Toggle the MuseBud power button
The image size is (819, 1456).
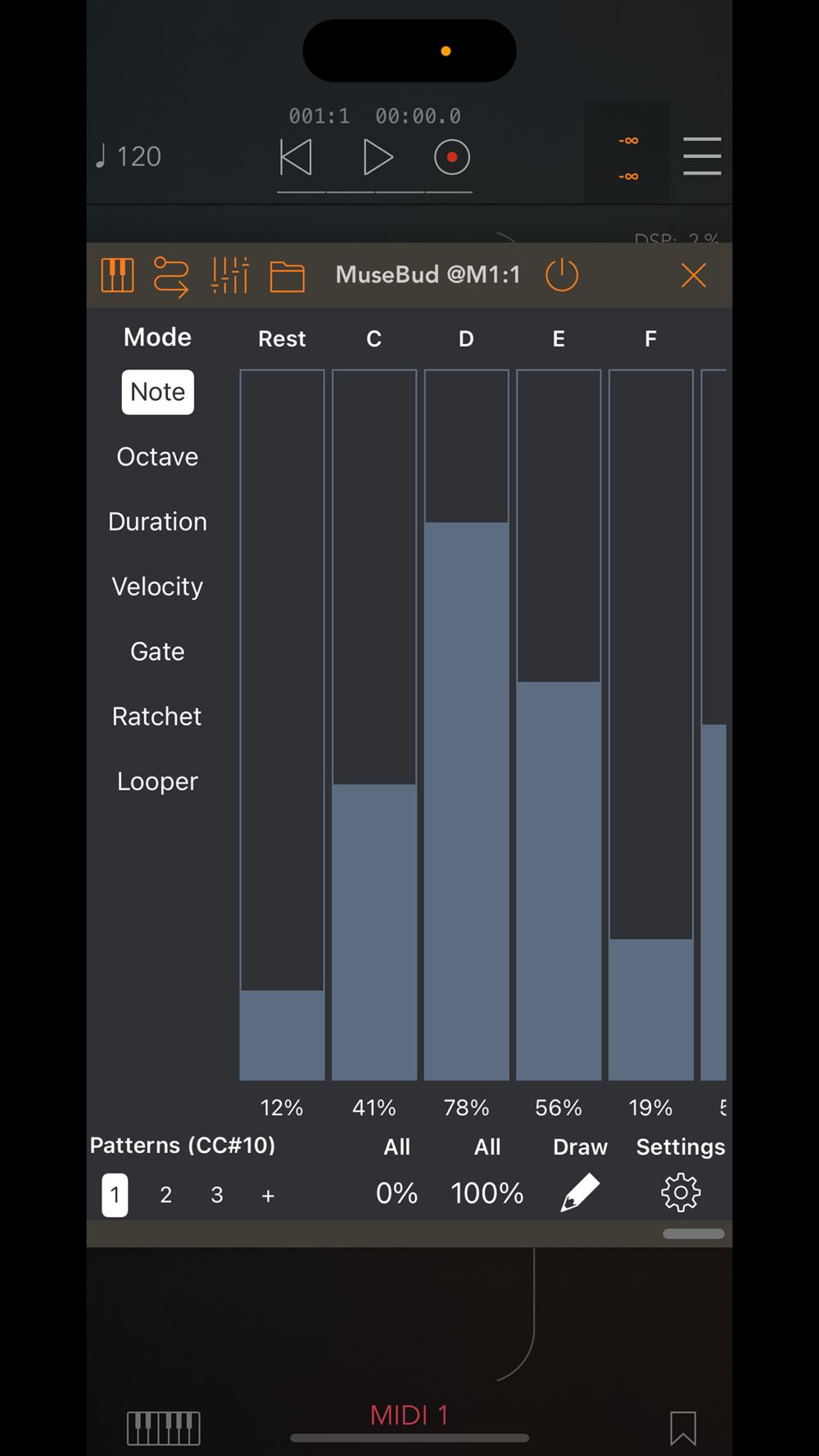(562, 275)
